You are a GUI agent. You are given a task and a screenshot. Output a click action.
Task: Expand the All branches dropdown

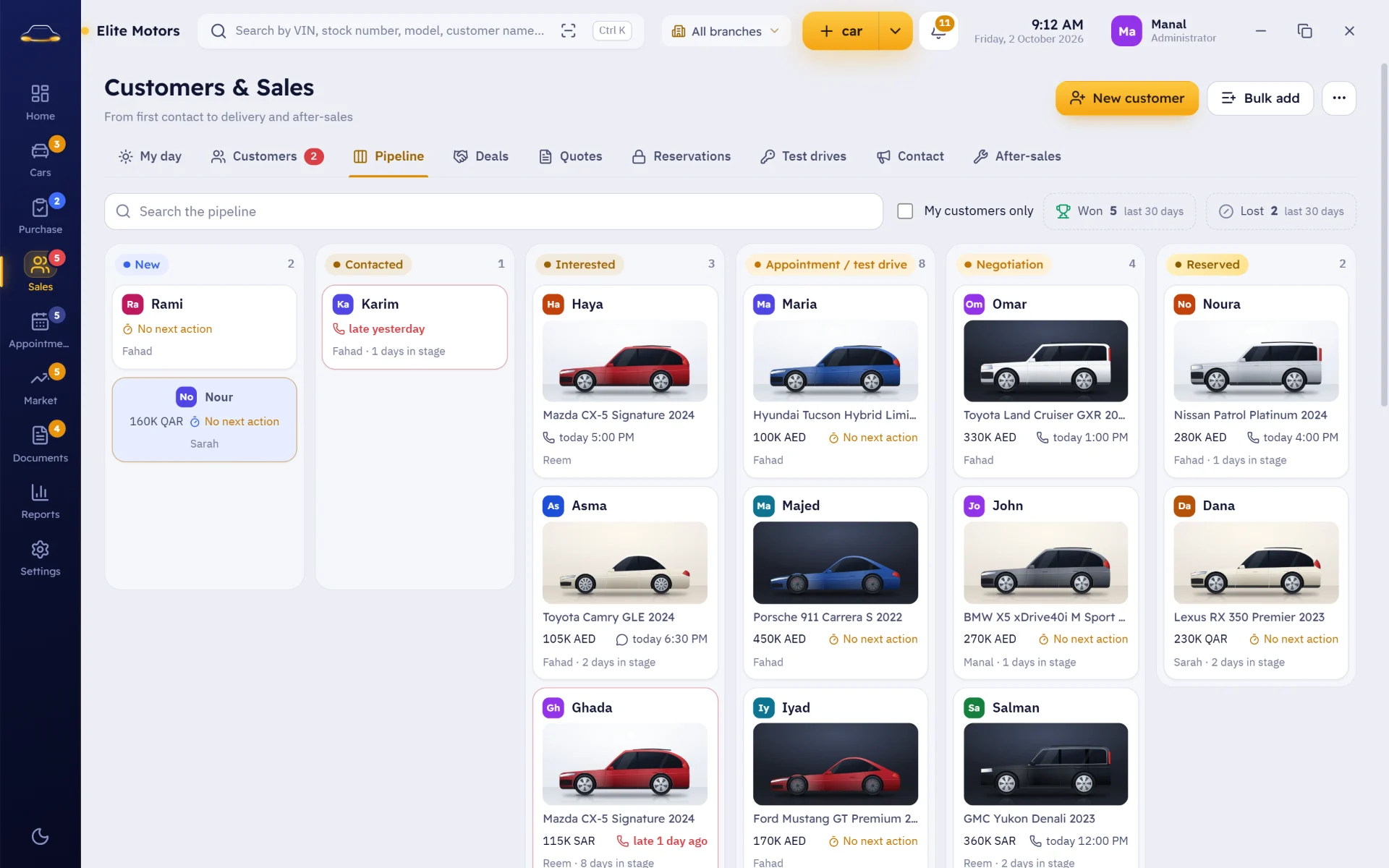[726, 31]
